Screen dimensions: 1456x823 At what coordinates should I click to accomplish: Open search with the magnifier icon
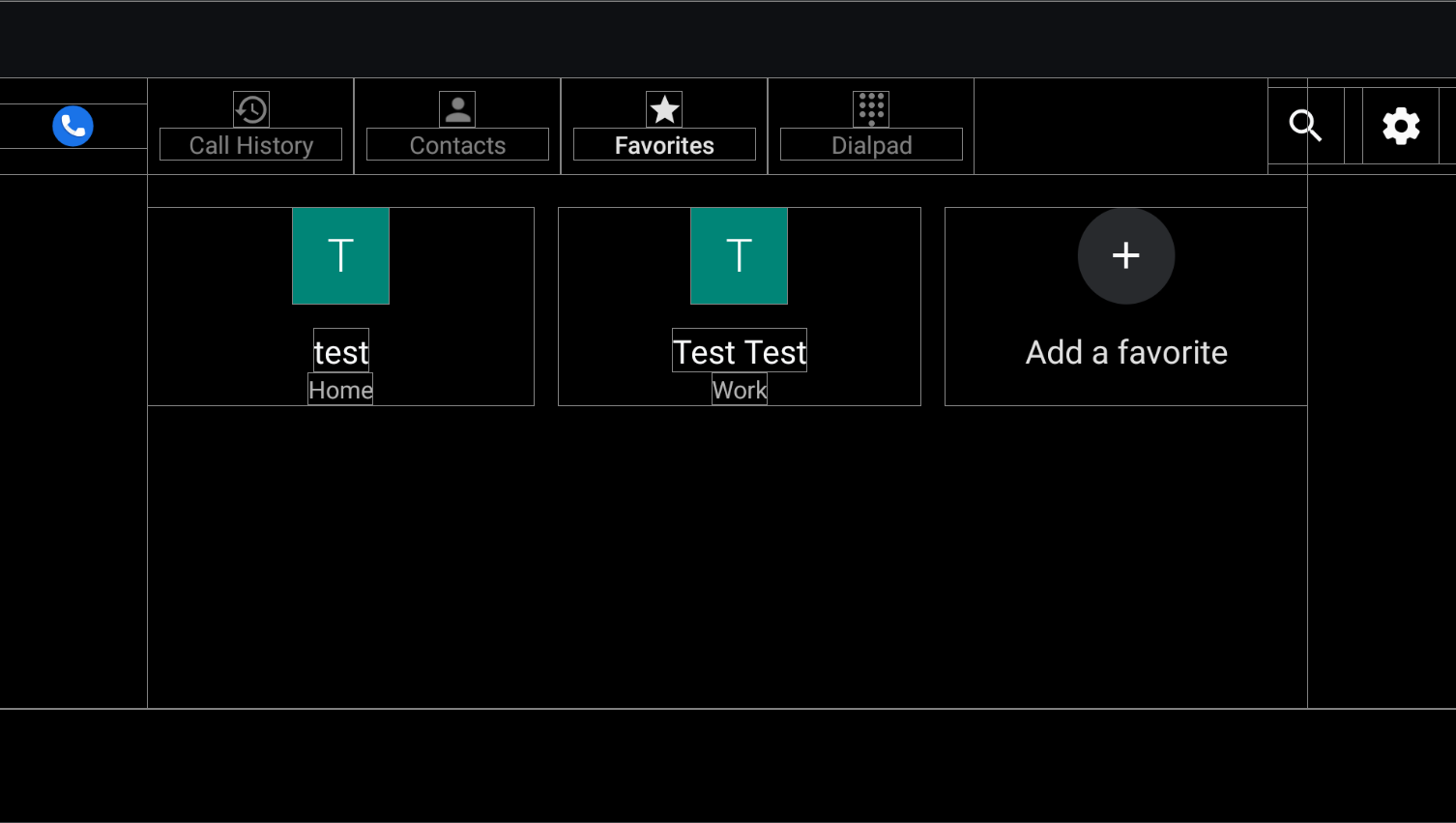click(x=1305, y=126)
